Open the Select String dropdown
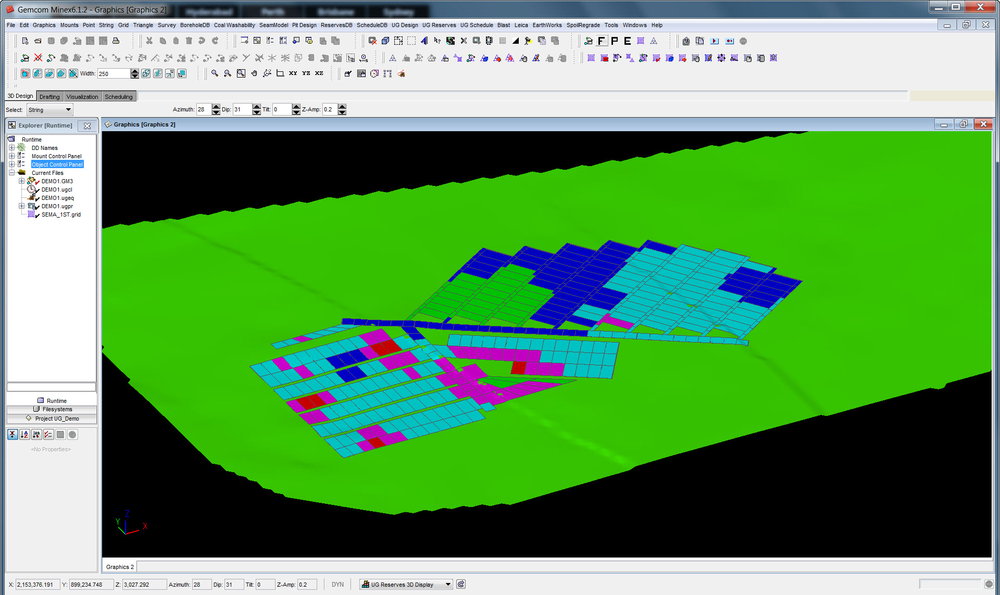1000x595 pixels. point(49,109)
